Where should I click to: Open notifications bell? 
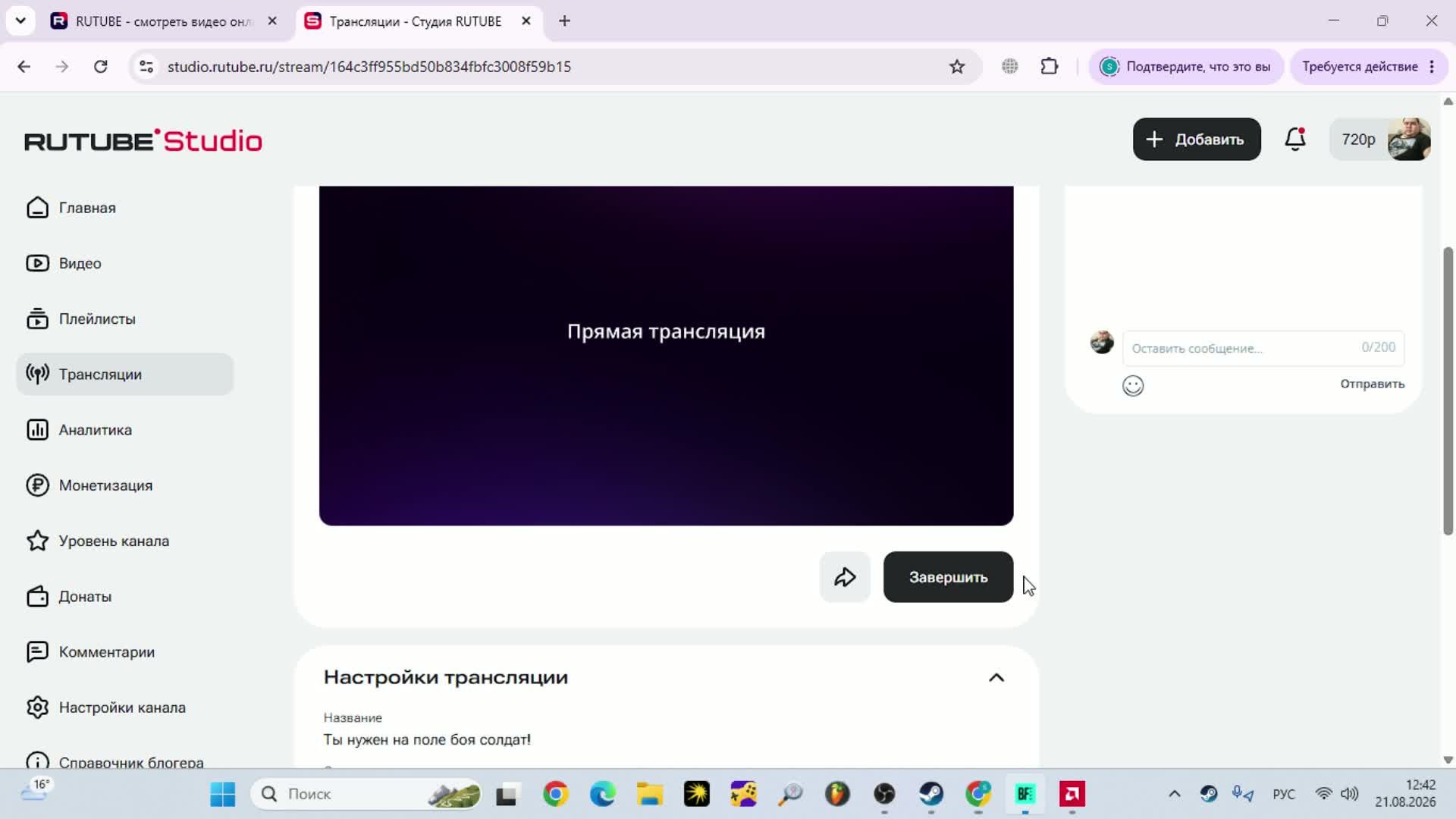[1295, 139]
